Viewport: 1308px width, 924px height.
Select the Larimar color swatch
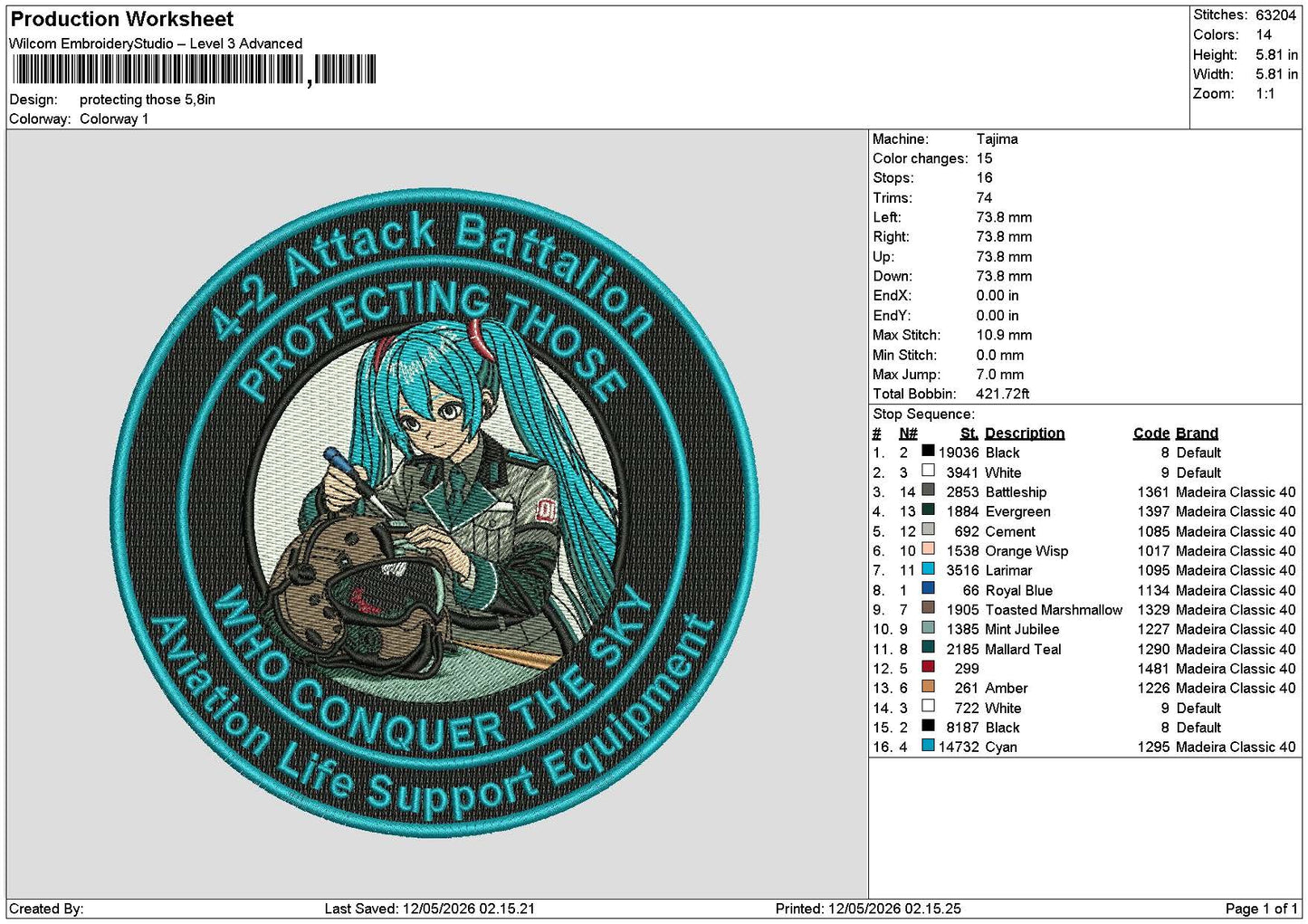coord(928,568)
